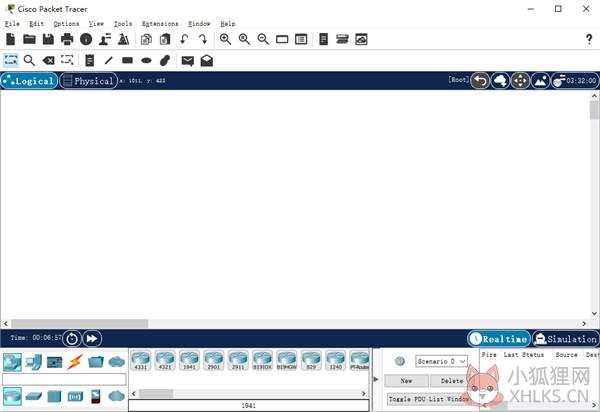Screen dimensions: 600x412
Task: Choose the Place Note tool
Action: 90,60
